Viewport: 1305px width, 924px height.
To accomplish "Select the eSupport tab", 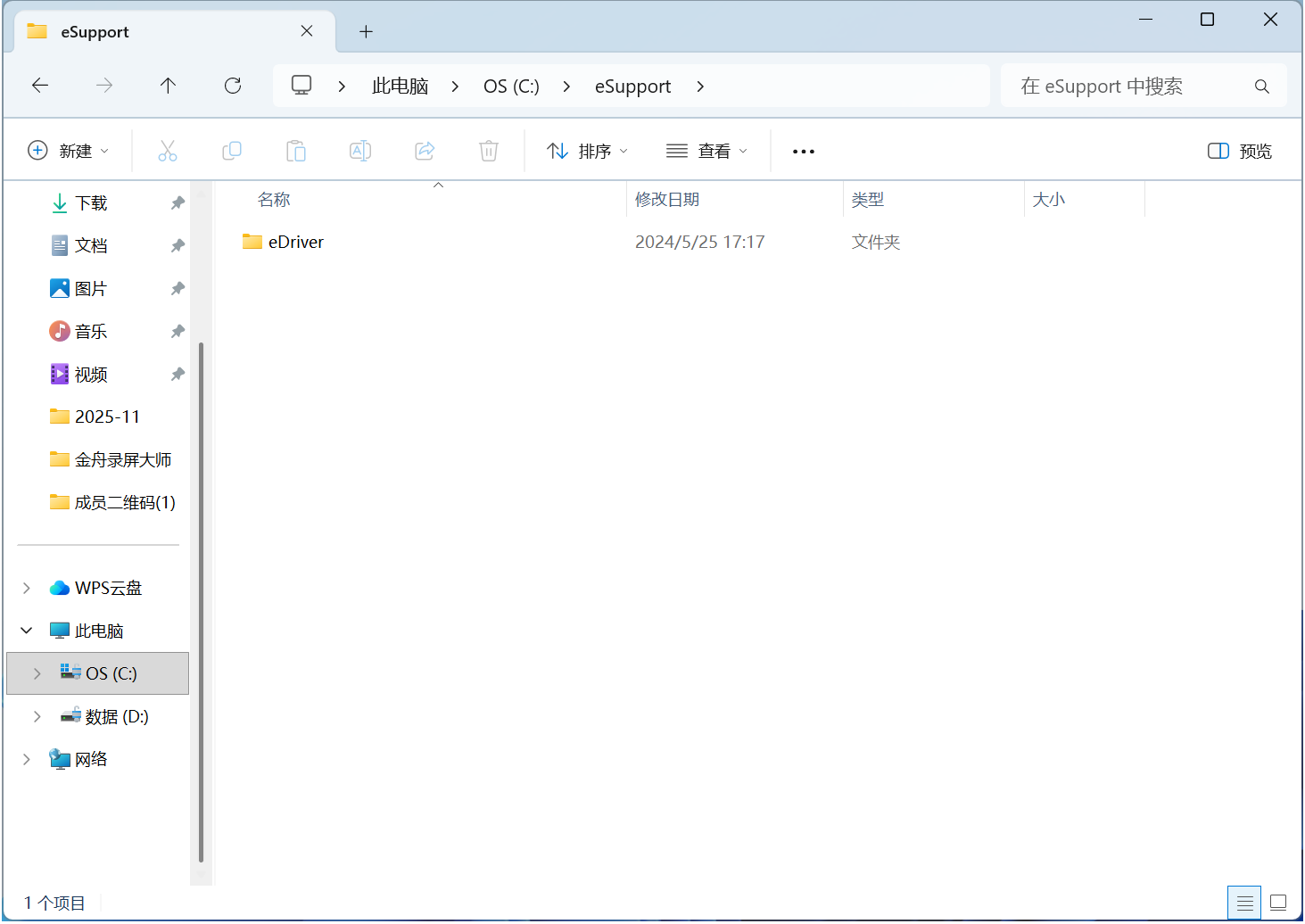I will tap(94, 31).
